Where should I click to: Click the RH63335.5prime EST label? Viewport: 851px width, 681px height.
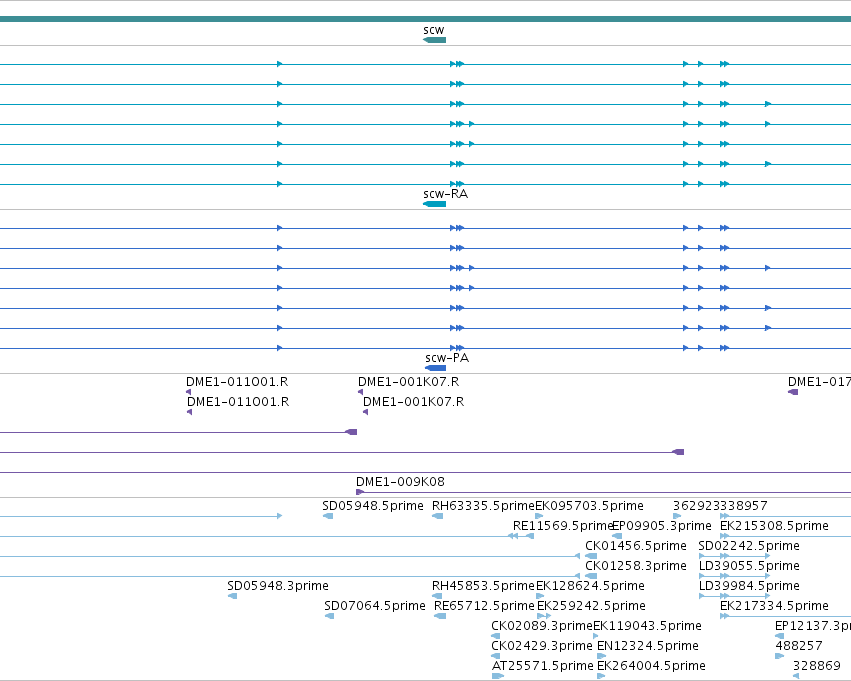tap(483, 506)
